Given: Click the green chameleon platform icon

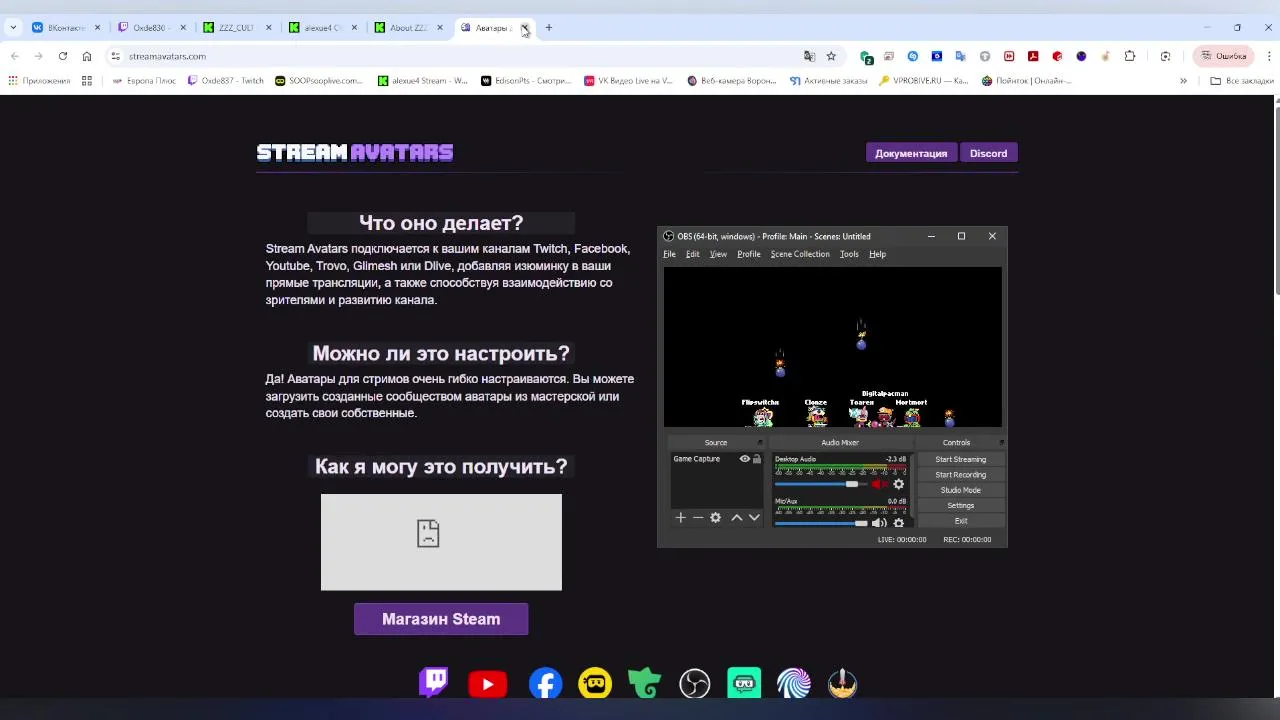Looking at the screenshot, I should click(x=645, y=684).
